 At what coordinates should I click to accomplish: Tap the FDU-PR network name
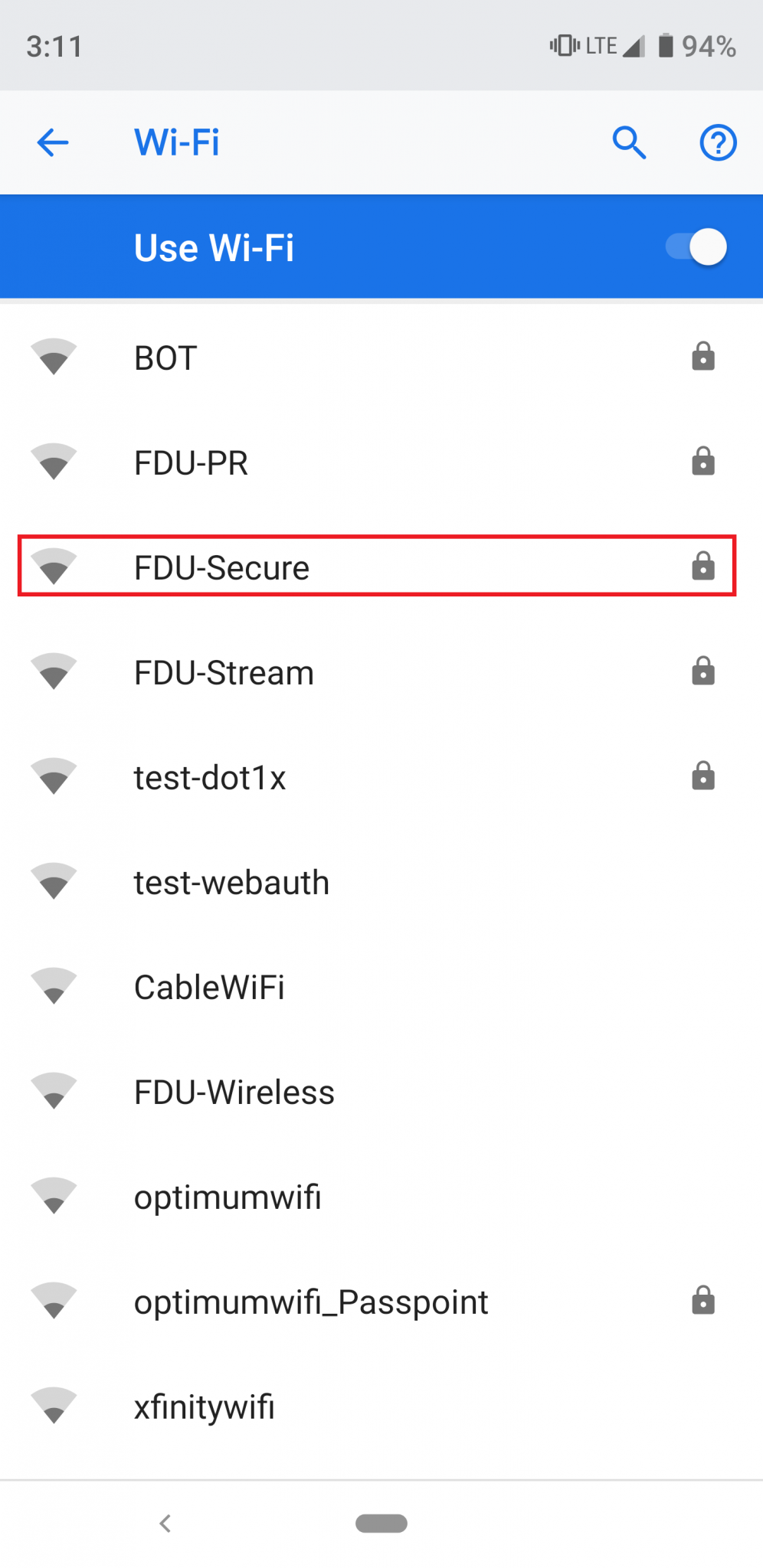pos(191,463)
